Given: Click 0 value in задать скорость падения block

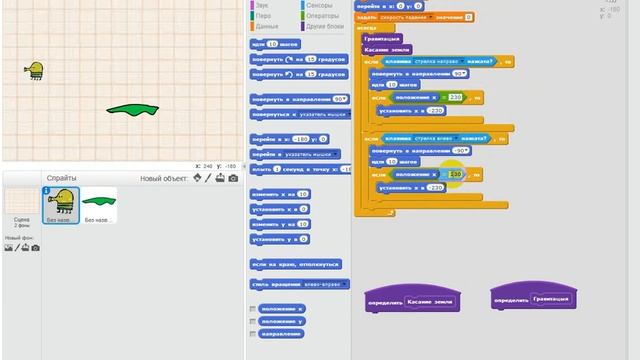Looking at the screenshot, I should (x=468, y=17).
